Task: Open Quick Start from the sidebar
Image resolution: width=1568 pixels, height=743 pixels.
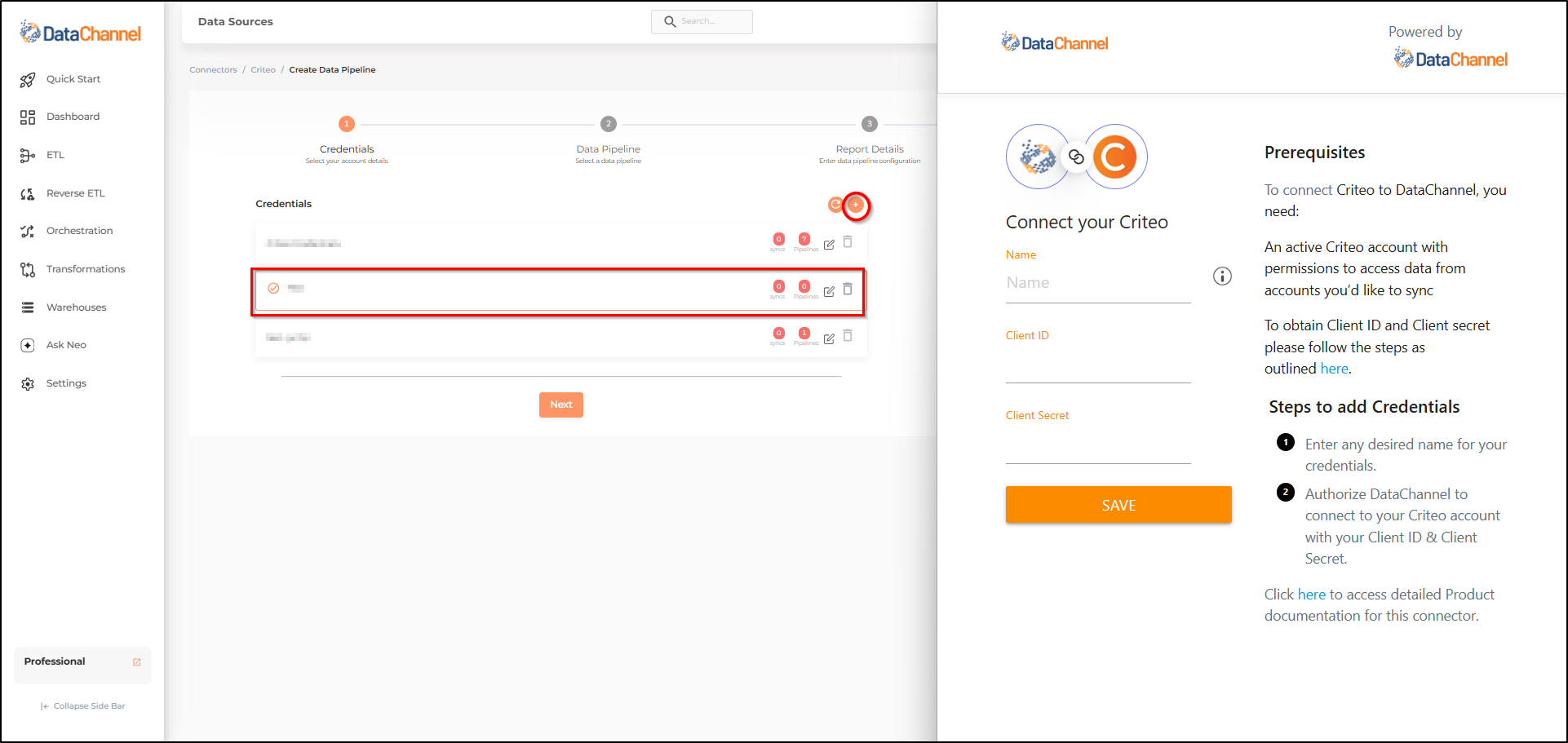Action: pos(60,79)
